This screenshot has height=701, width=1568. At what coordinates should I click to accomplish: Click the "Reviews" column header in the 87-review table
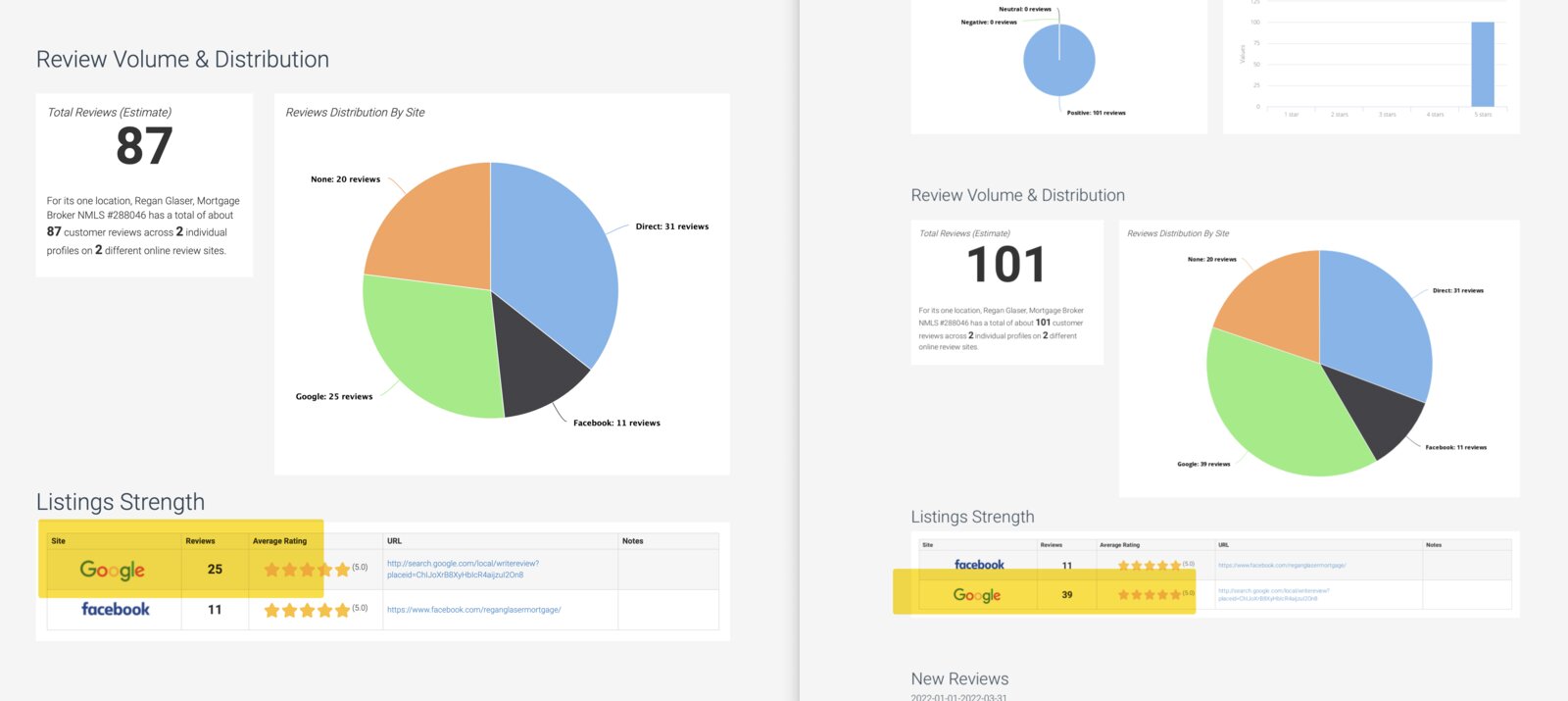coord(200,541)
